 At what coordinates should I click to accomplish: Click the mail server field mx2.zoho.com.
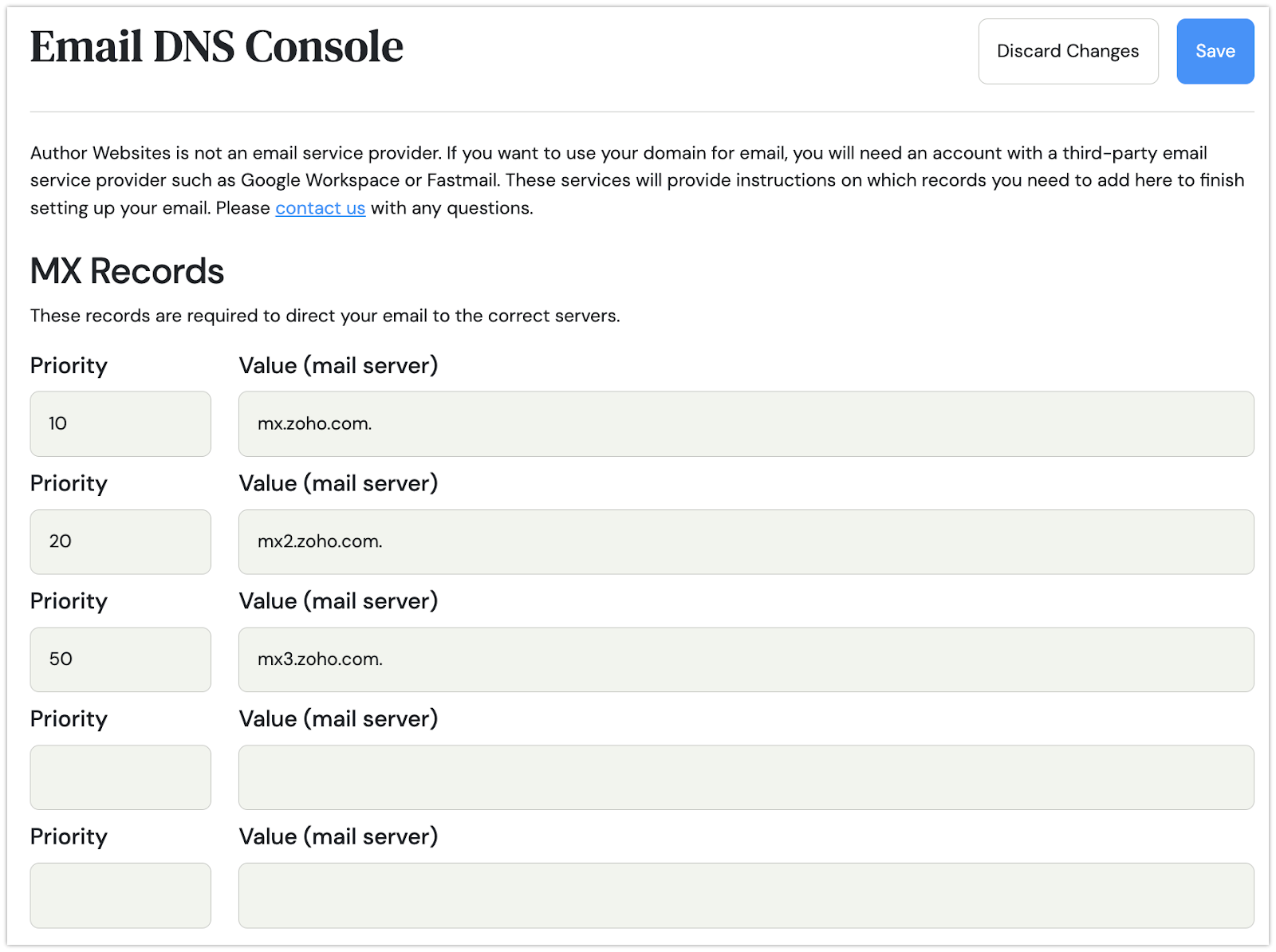click(746, 541)
